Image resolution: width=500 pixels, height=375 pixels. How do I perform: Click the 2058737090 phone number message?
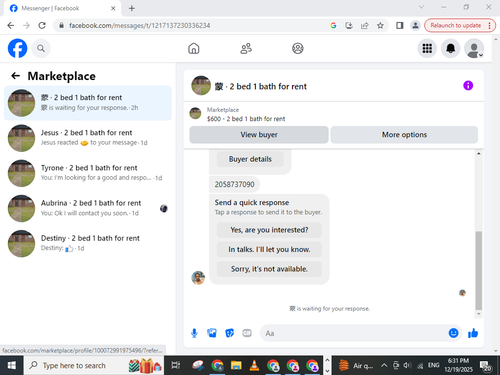pos(234,184)
